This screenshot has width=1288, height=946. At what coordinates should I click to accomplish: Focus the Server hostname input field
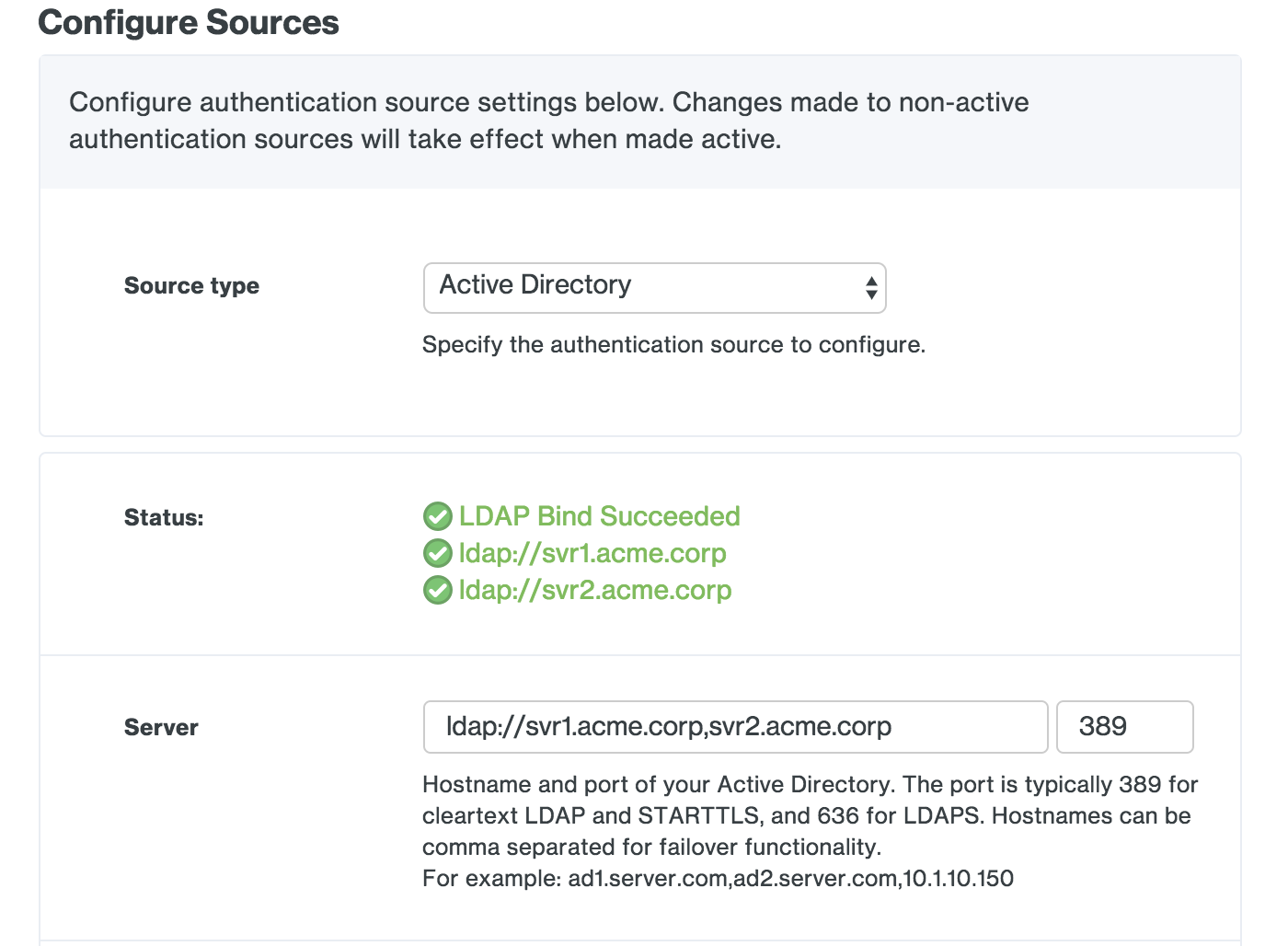tap(734, 727)
